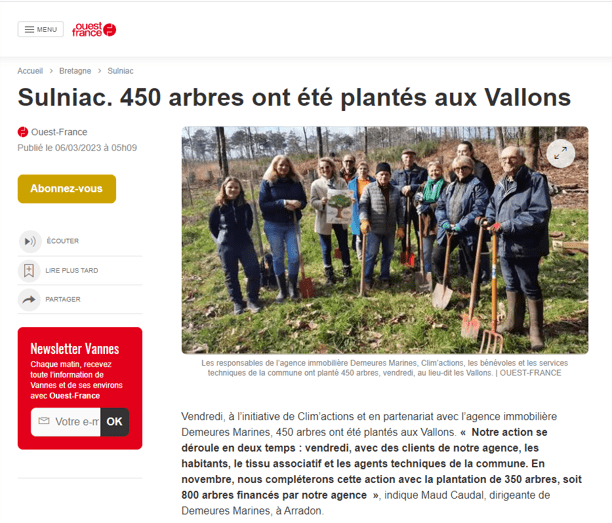Viewport: 612px width, 523px height.
Task: Select the LIRE PLUS TARD label
Action: (72, 270)
